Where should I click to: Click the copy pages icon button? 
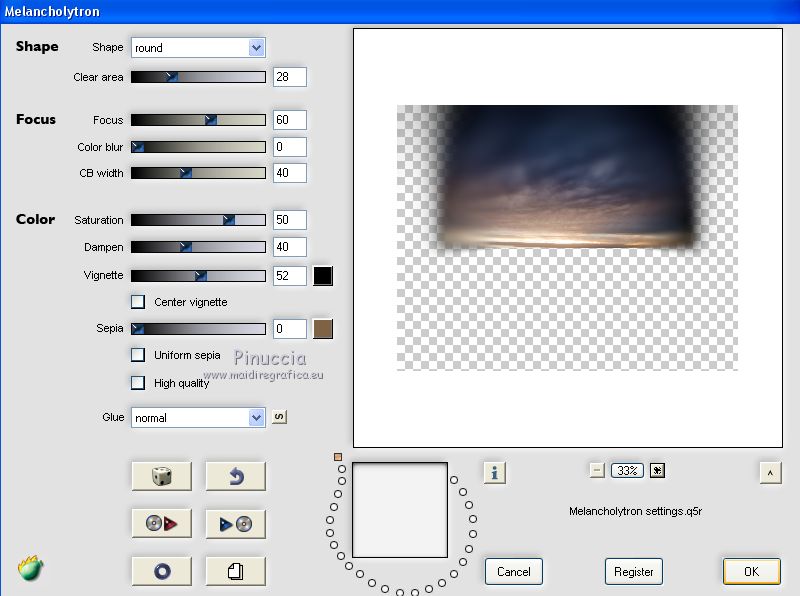click(236, 570)
